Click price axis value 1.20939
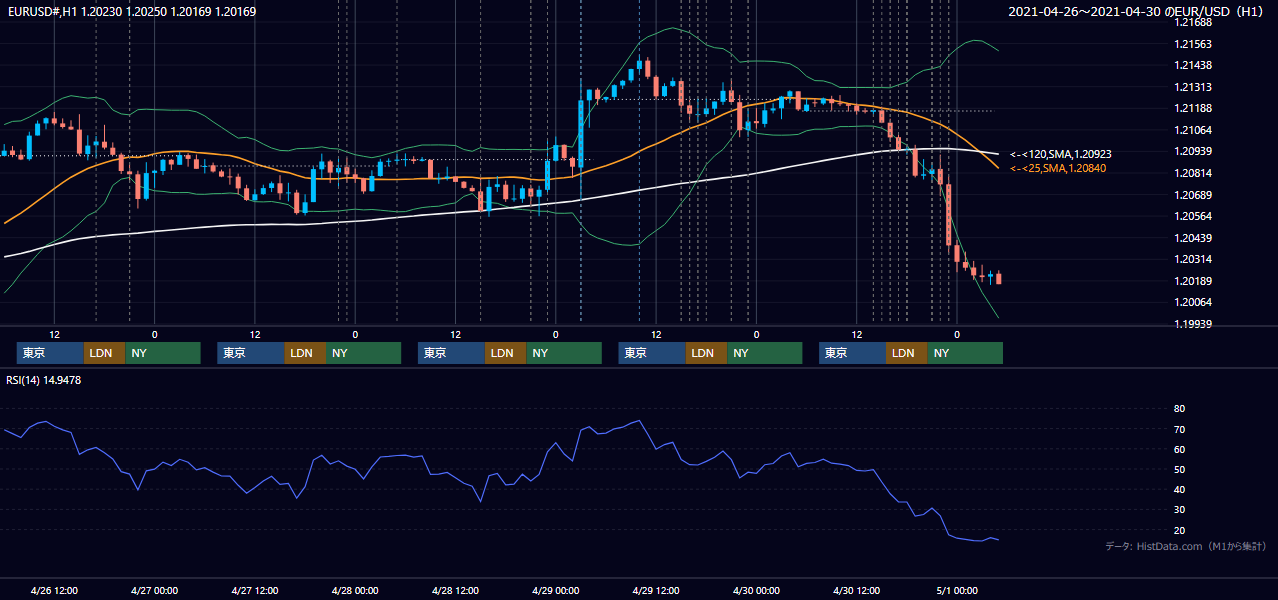Viewport: 1278px width, 600px height. 1193,151
